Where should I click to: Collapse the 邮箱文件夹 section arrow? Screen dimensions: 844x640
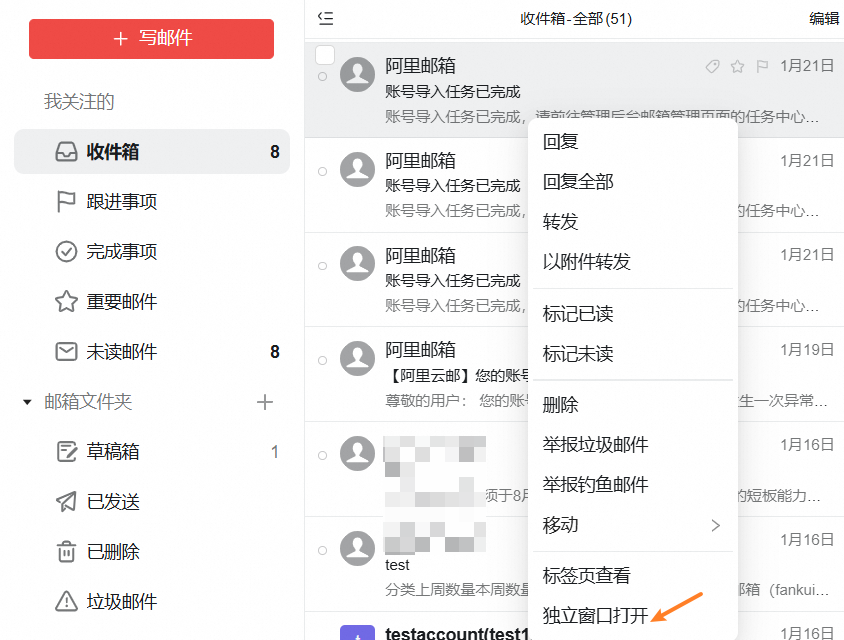[x=27, y=402]
